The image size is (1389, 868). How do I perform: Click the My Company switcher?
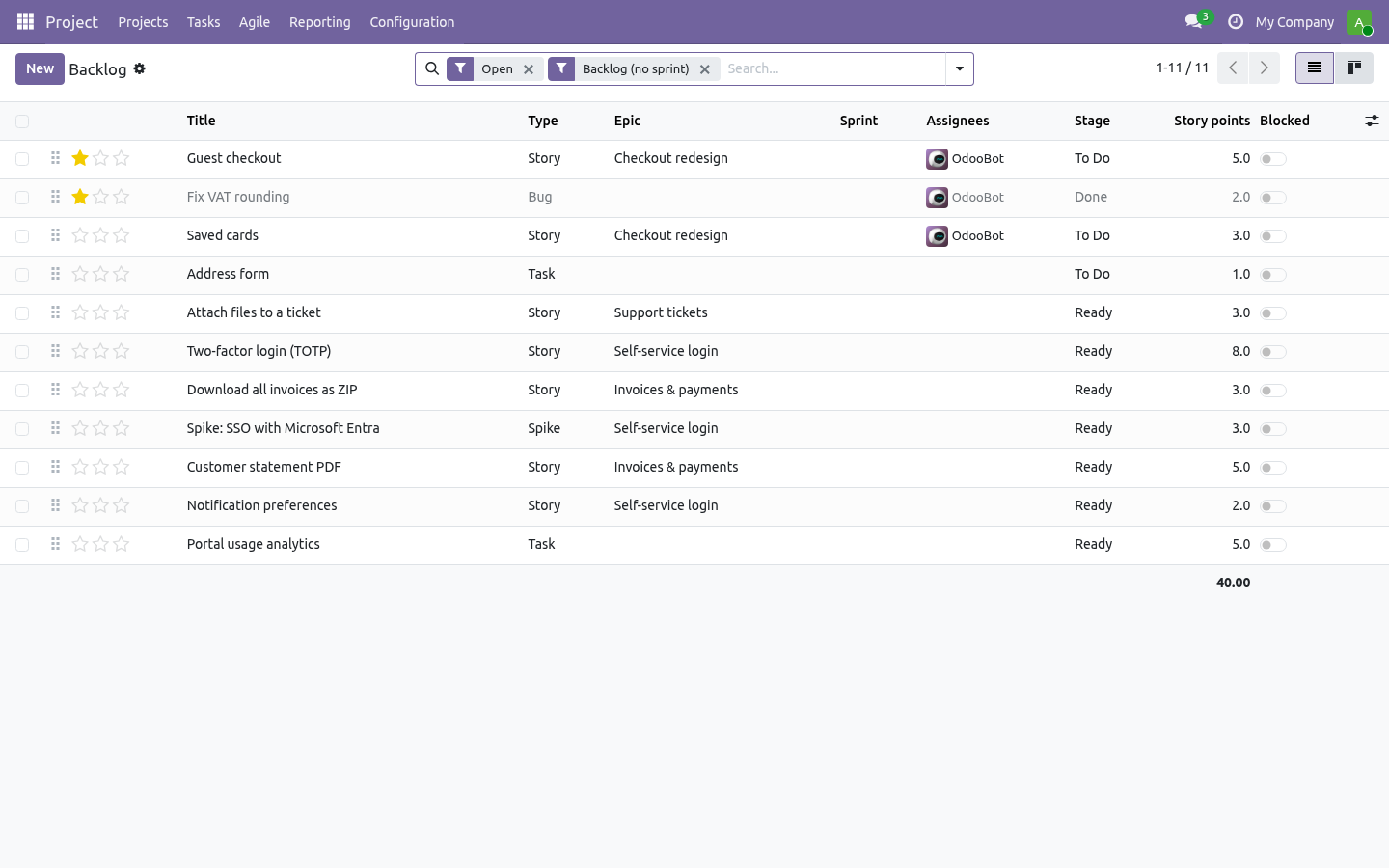coord(1294,21)
